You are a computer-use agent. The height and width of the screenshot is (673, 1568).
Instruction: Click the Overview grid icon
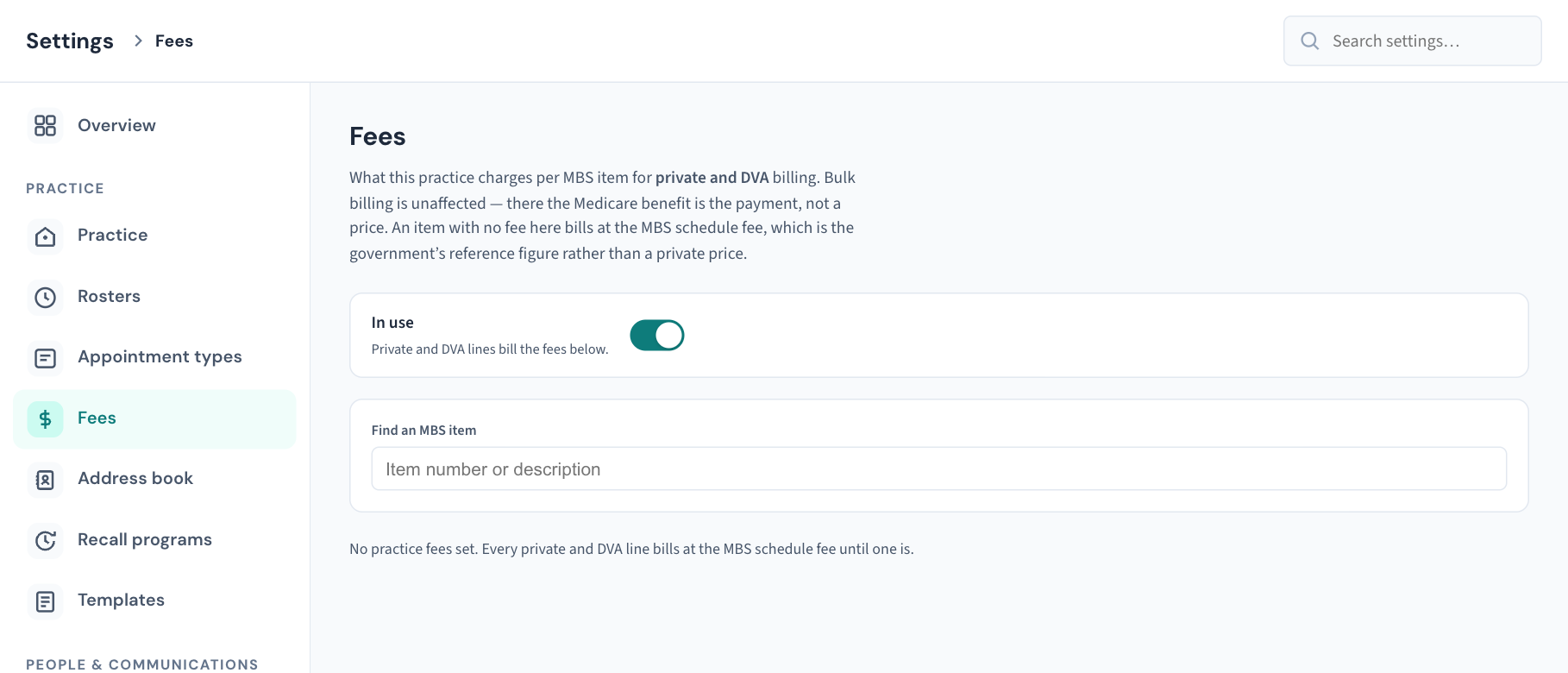click(x=45, y=126)
